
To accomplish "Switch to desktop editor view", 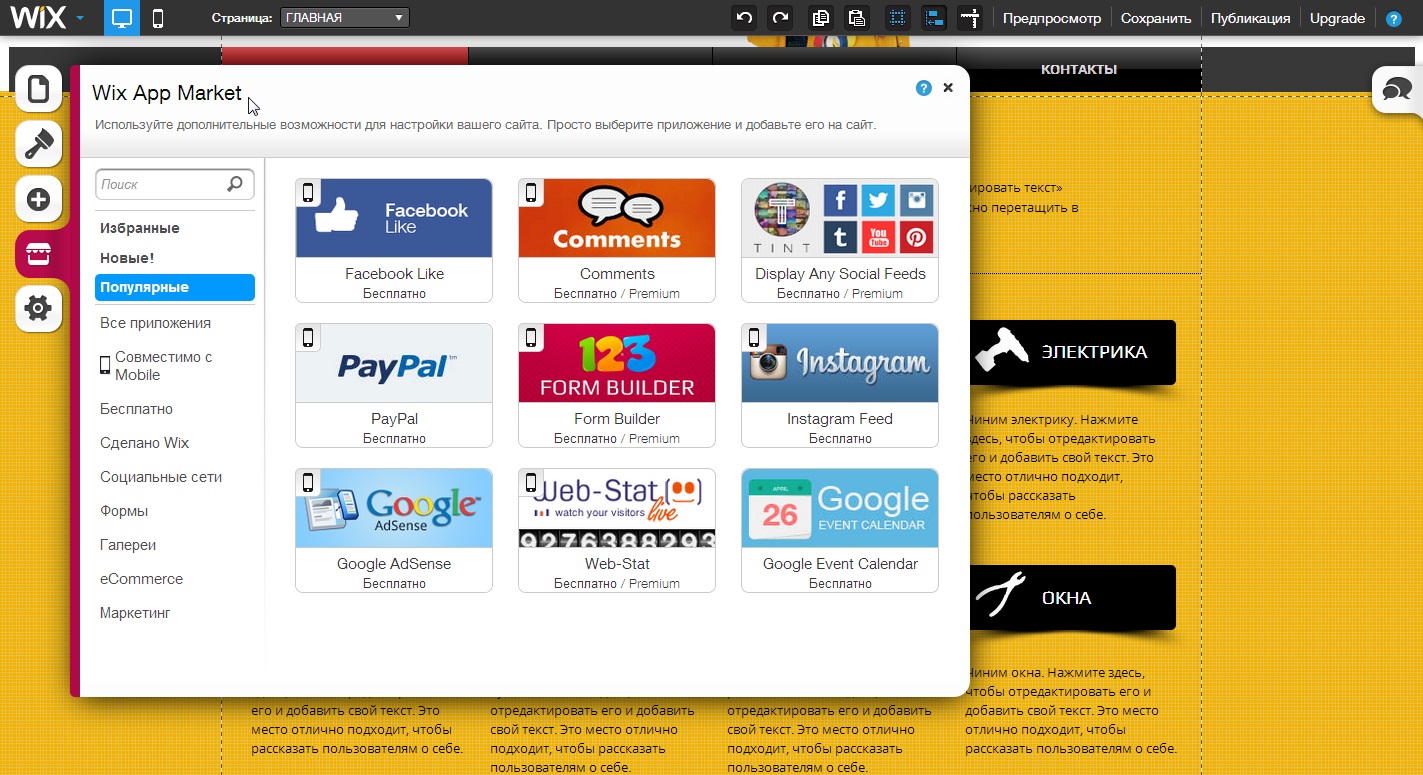I will point(122,18).
